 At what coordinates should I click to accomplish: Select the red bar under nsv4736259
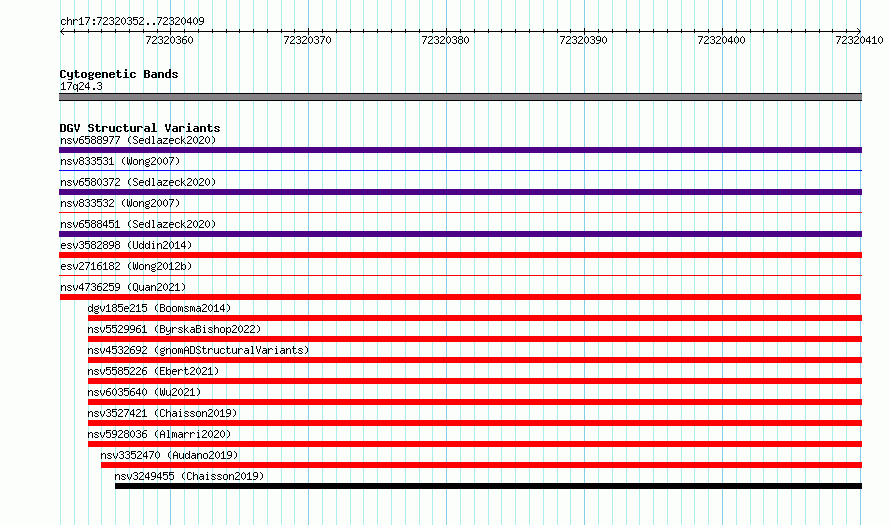click(x=460, y=297)
